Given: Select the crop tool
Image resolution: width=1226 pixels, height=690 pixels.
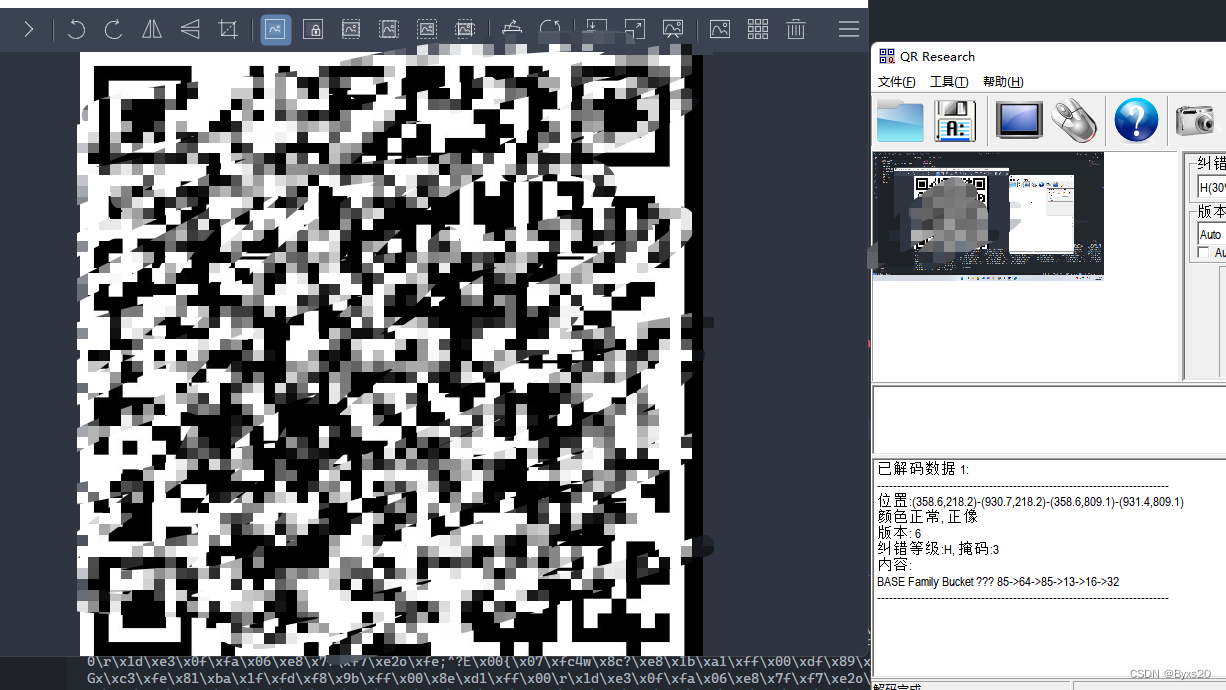Looking at the screenshot, I should click(x=228, y=30).
